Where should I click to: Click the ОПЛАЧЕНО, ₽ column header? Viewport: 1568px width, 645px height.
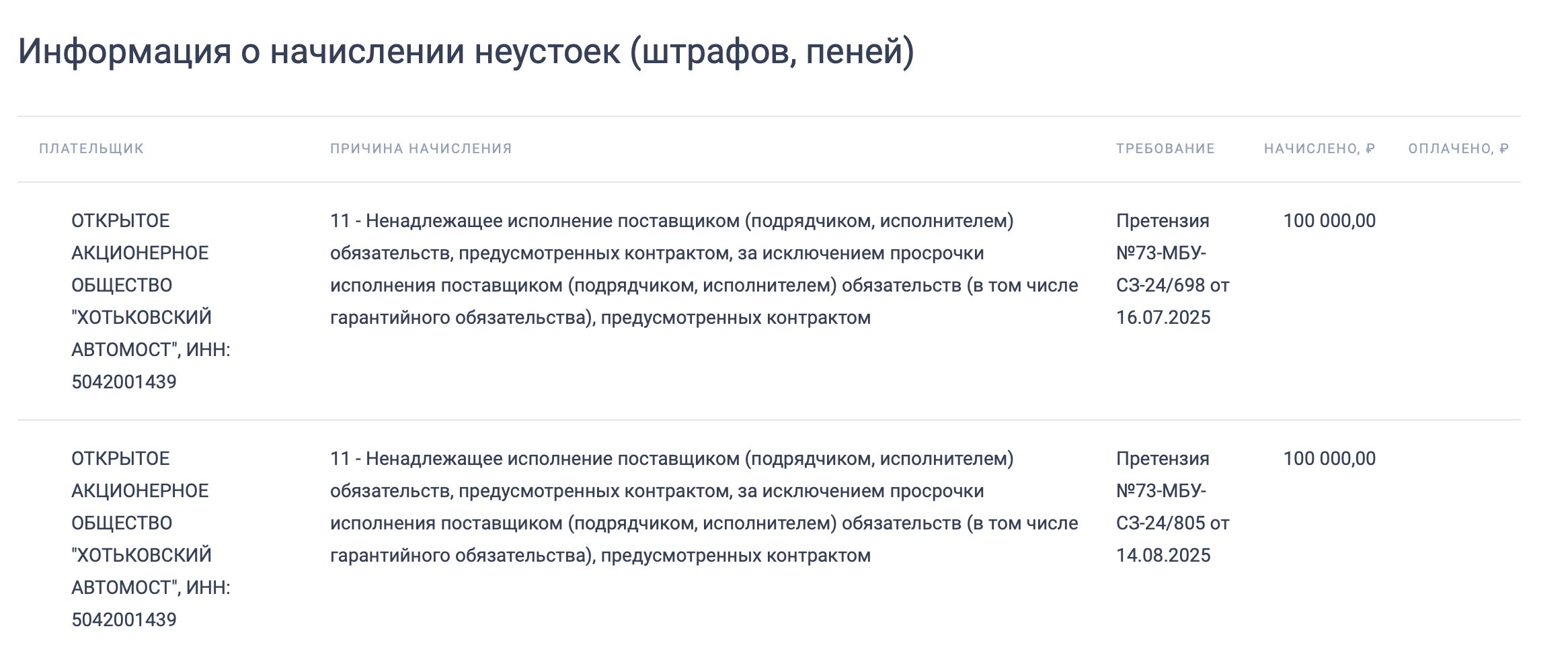[x=1458, y=148]
